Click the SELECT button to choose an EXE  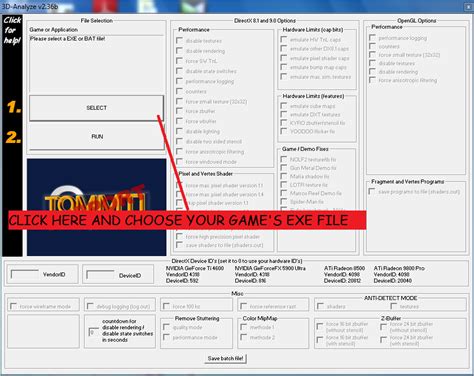point(96,108)
